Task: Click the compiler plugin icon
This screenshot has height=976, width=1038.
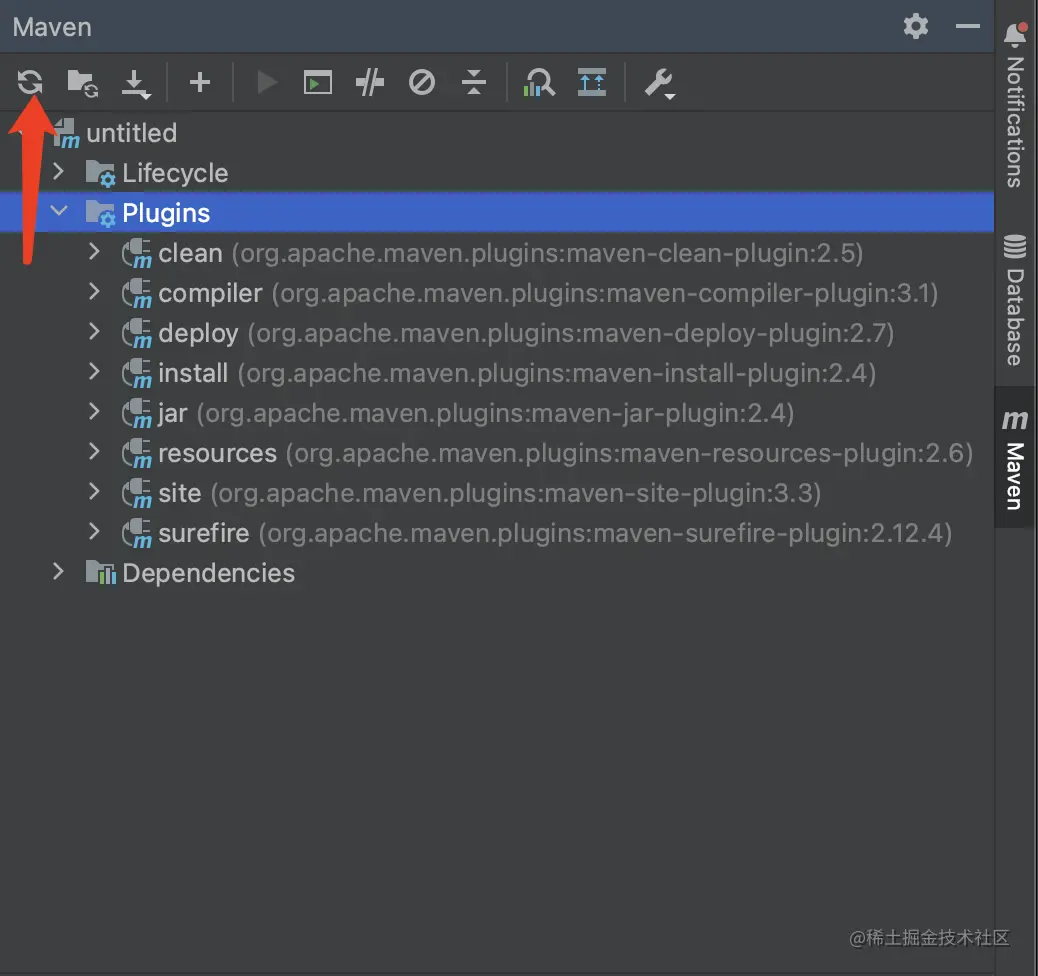Action: [x=137, y=293]
